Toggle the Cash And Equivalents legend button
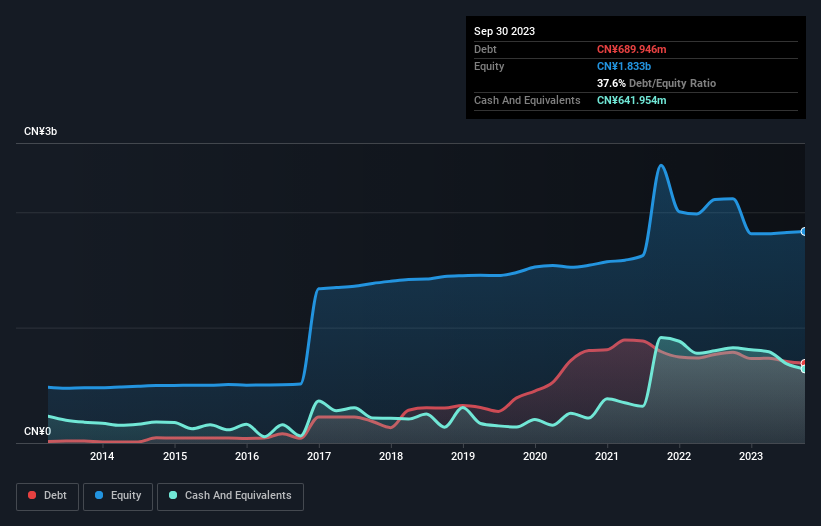The height and width of the screenshot is (526, 821). tap(230, 496)
